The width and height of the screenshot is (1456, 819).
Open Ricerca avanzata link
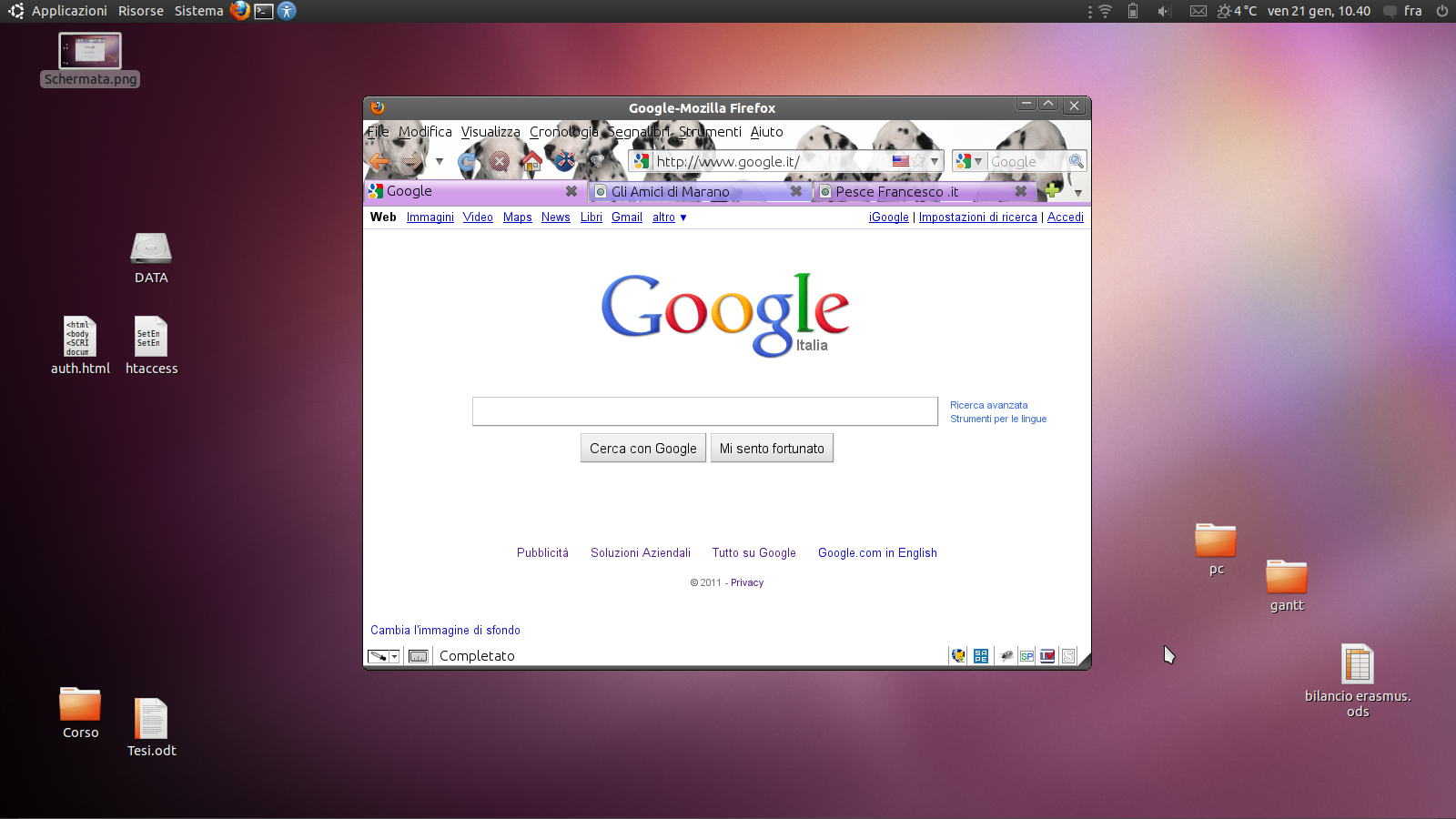coord(989,405)
